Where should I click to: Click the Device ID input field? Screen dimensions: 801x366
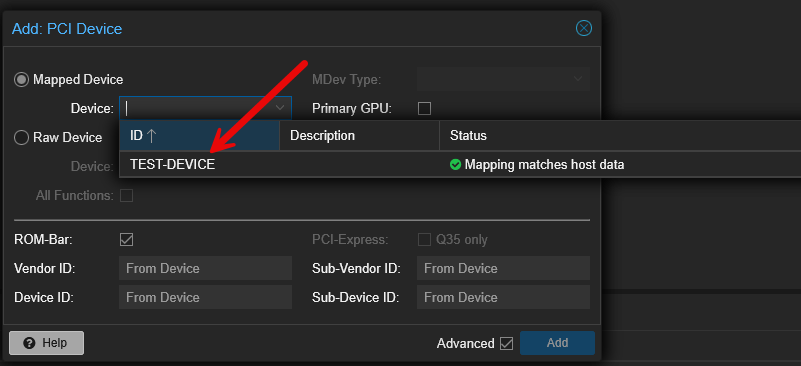[205, 297]
